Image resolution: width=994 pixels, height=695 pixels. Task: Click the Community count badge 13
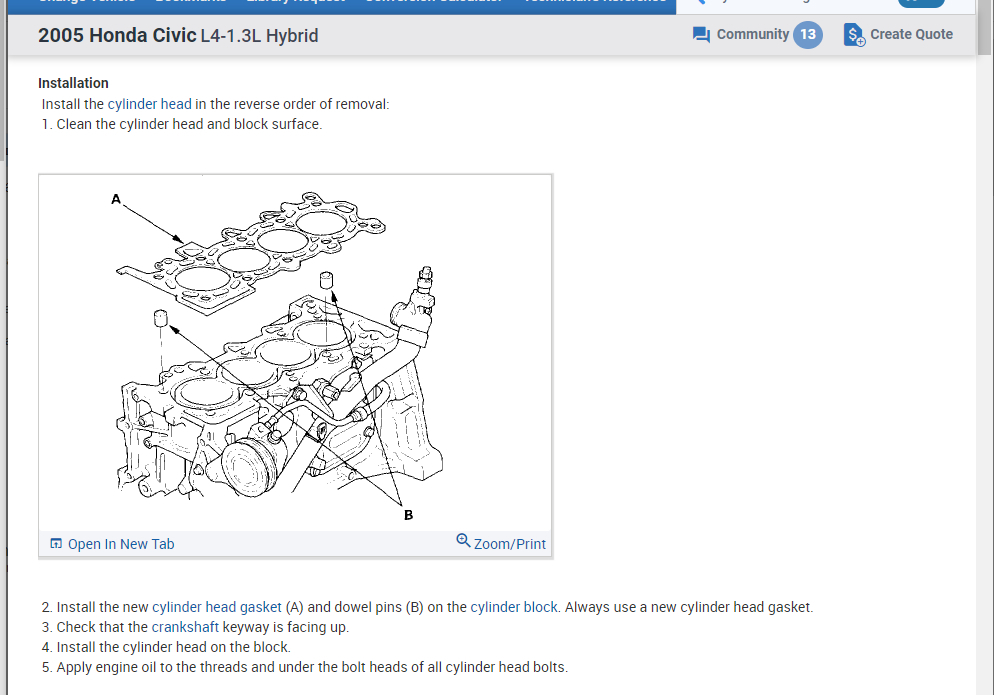coord(808,34)
